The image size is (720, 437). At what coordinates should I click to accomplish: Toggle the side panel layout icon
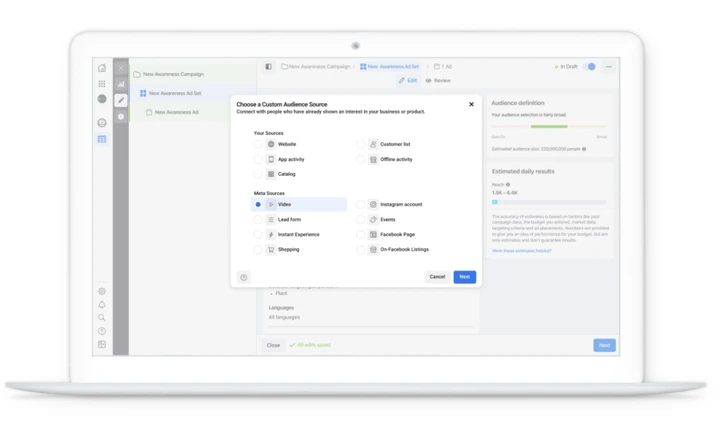269,67
